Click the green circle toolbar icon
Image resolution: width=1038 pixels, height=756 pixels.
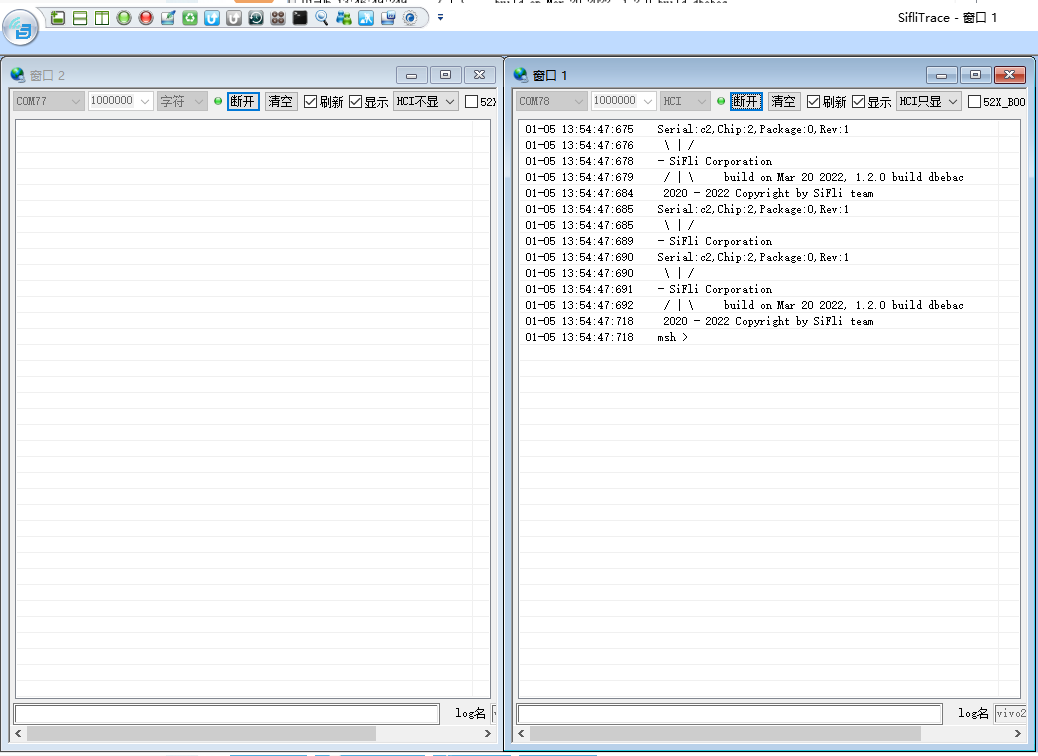pos(124,18)
